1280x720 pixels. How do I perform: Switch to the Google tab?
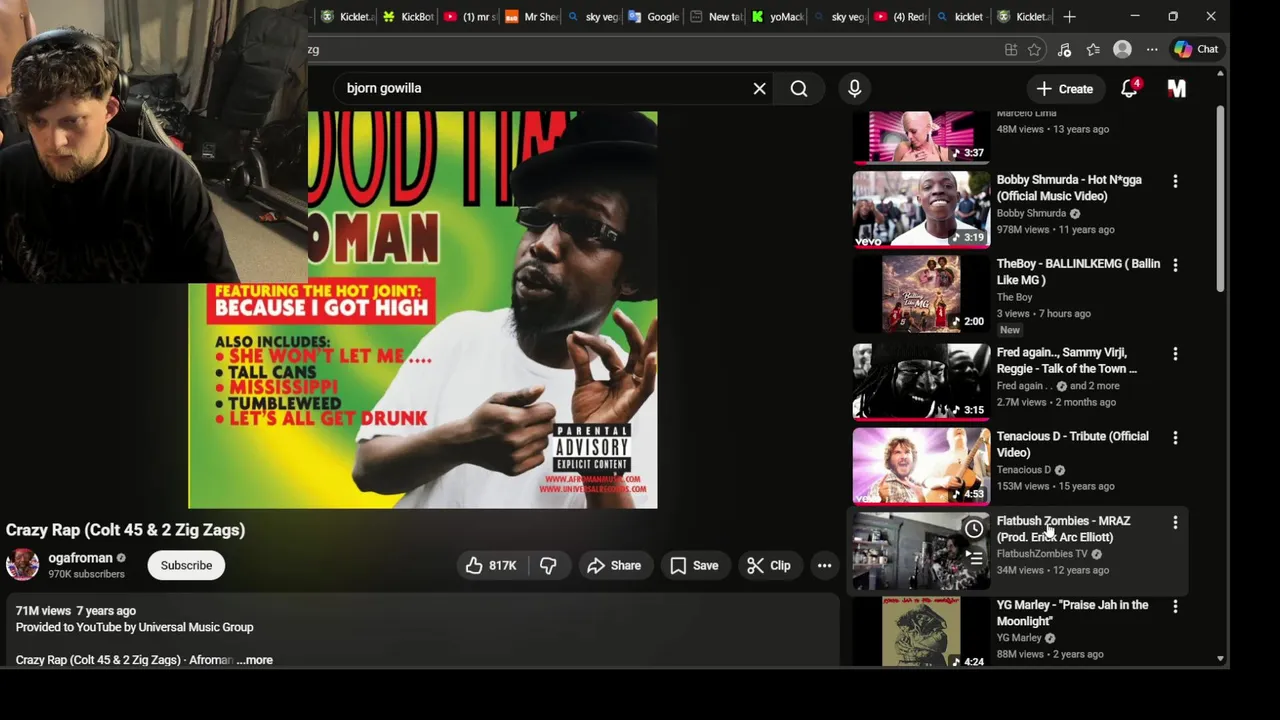(653, 17)
